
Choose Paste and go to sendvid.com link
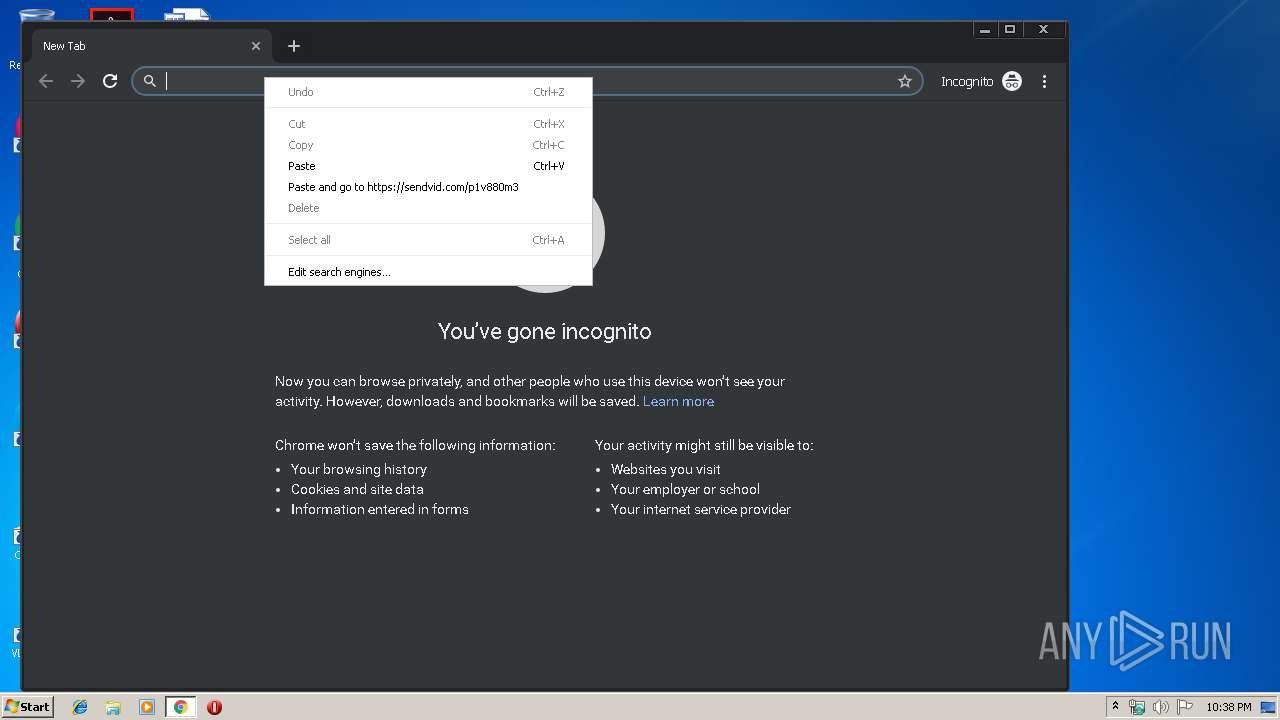428,187
